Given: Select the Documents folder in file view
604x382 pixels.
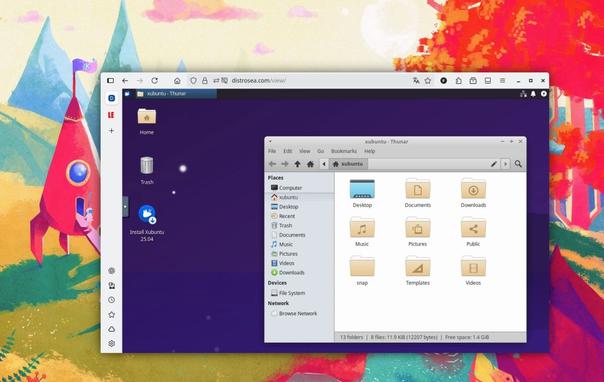Looking at the screenshot, I should click(418, 193).
